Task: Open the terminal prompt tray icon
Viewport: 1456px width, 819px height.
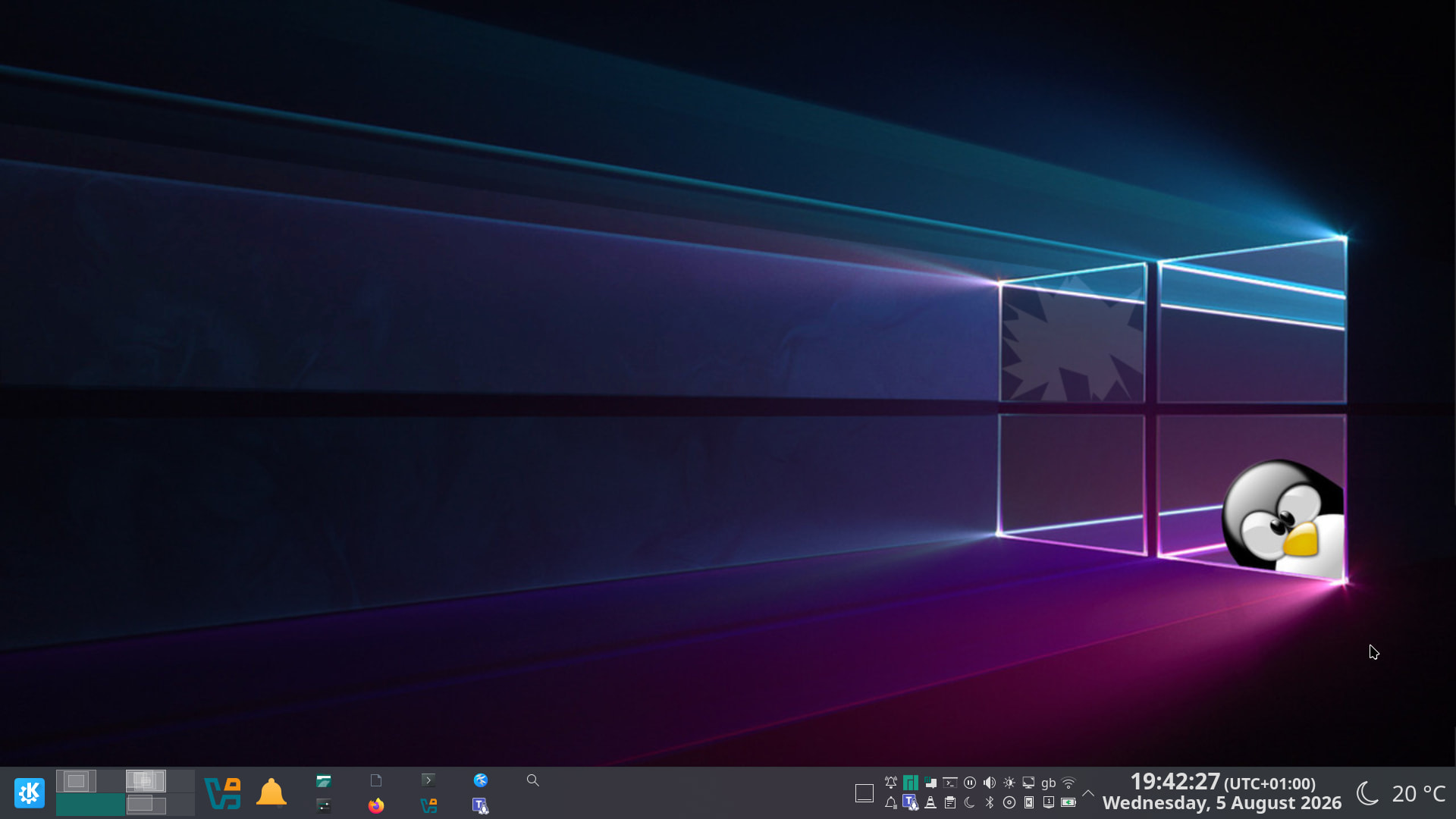Action: pos(950,783)
